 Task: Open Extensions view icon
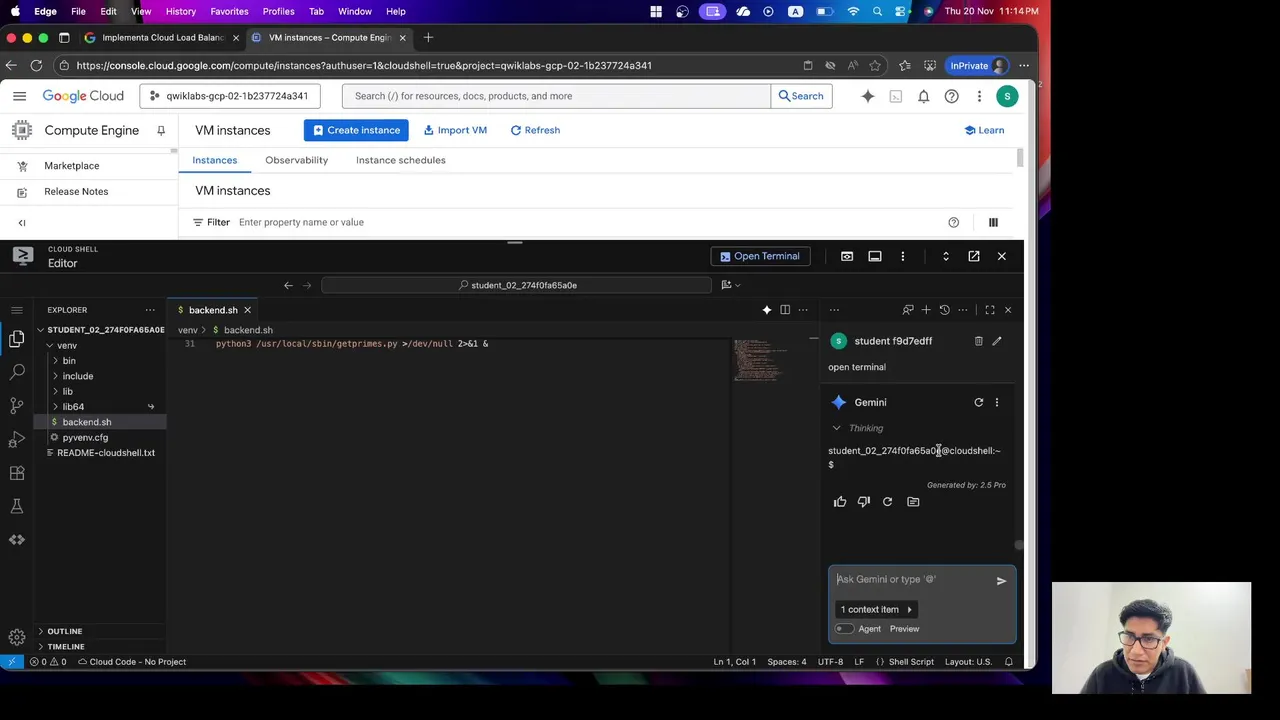tap(17, 473)
